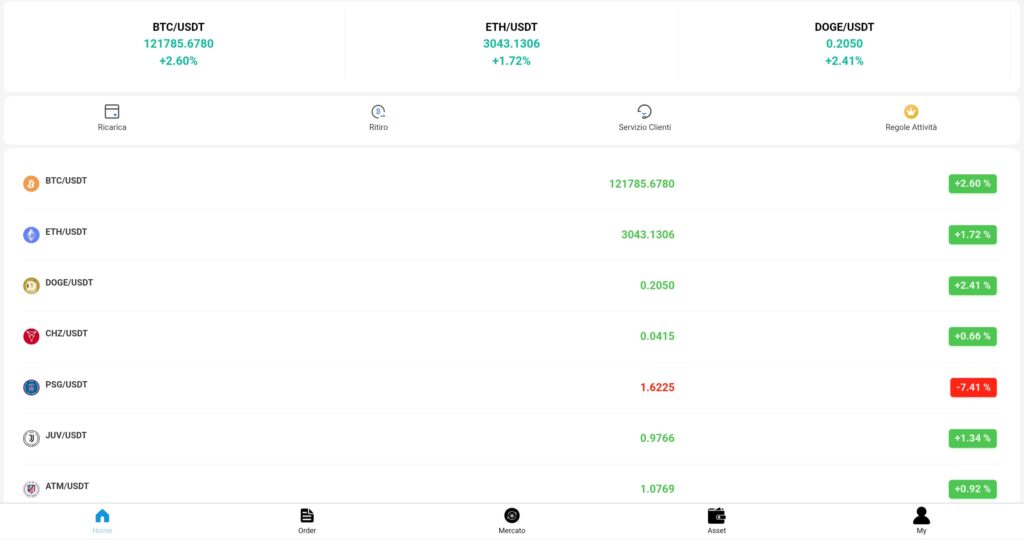The width and height of the screenshot is (1024, 540).
Task: Open the Ricarica deposit icon
Action: pyautogui.click(x=112, y=112)
